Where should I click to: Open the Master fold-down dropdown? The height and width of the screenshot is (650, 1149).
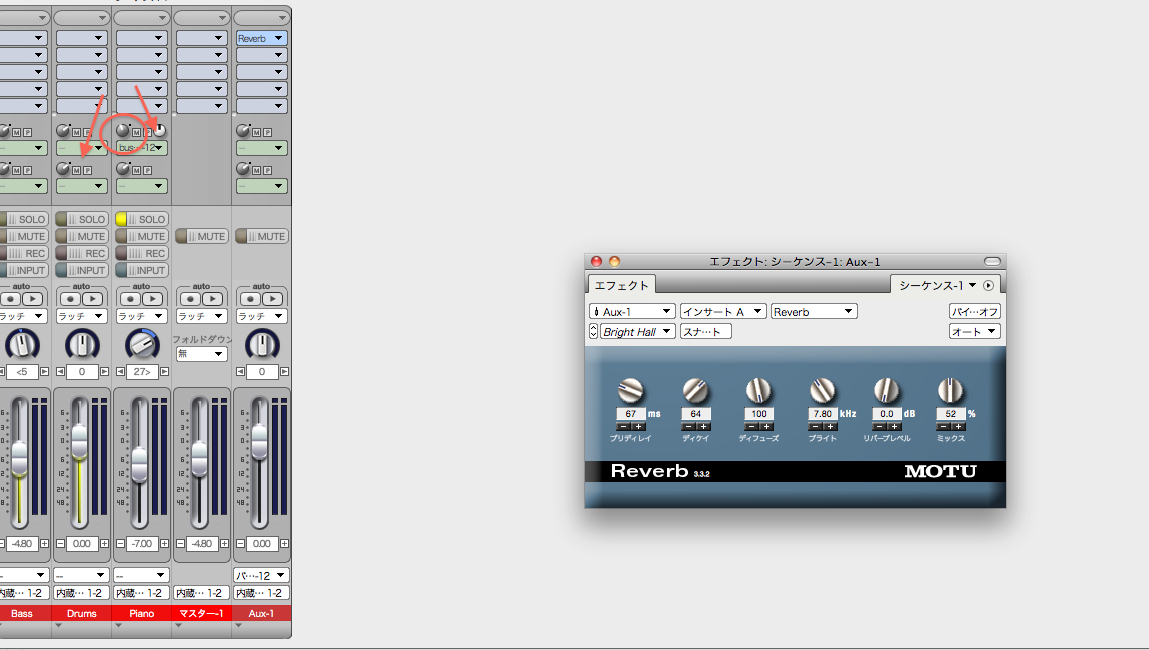coord(201,353)
